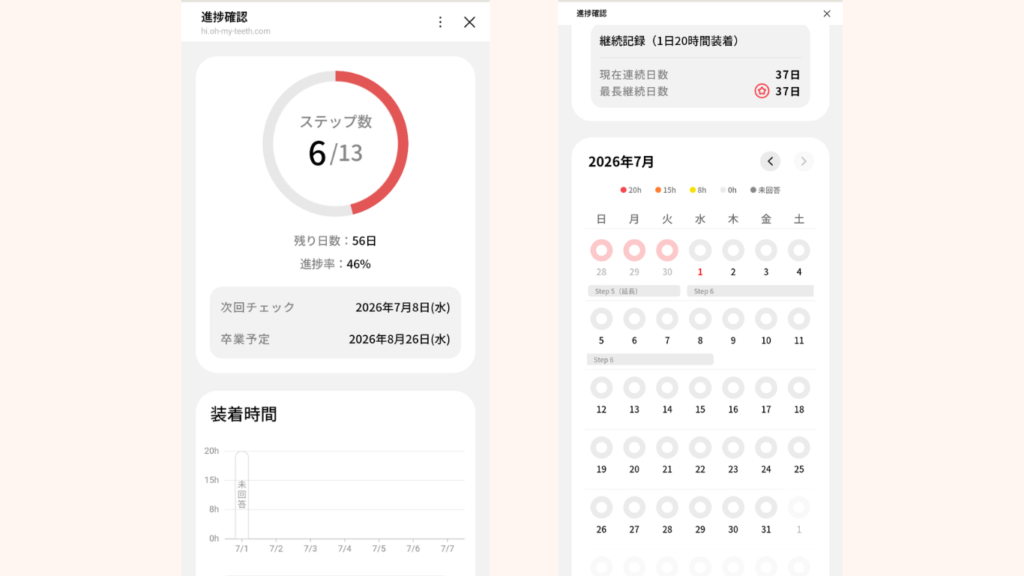Select the July 22 circle

[x=700, y=447]
